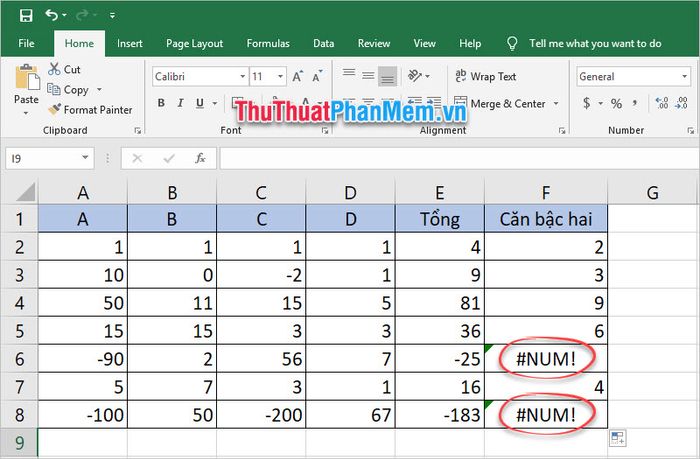The width and height of the screenshot is (700, 459).
Task: Expand the General number format dropdown
Action: pos(684,76)
